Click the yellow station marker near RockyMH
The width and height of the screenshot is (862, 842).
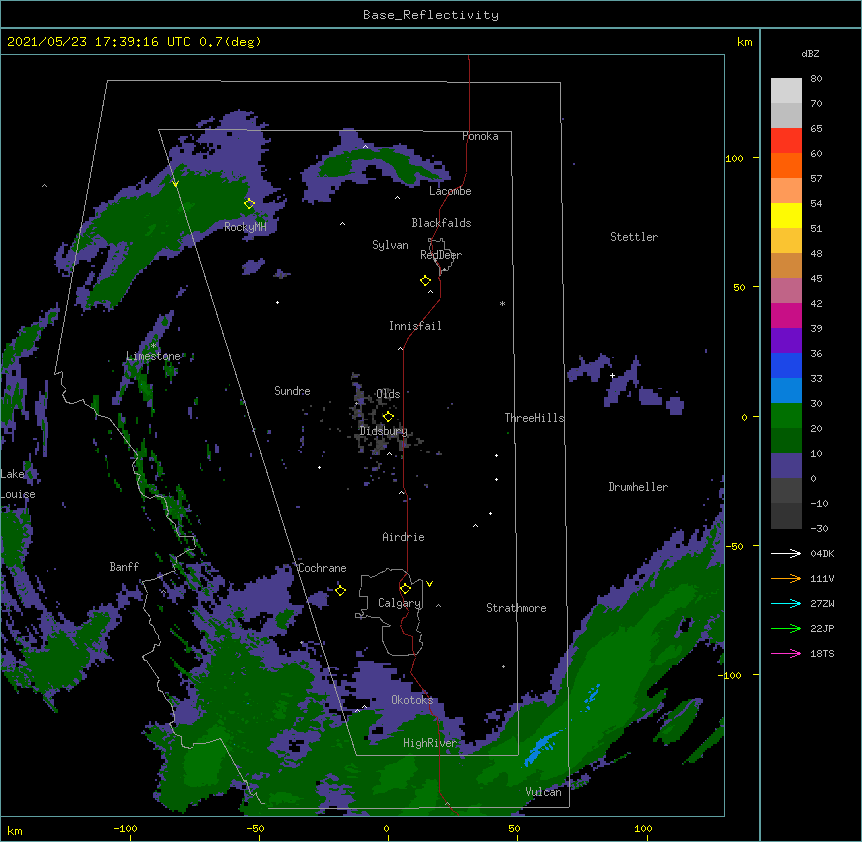point(249,203)
